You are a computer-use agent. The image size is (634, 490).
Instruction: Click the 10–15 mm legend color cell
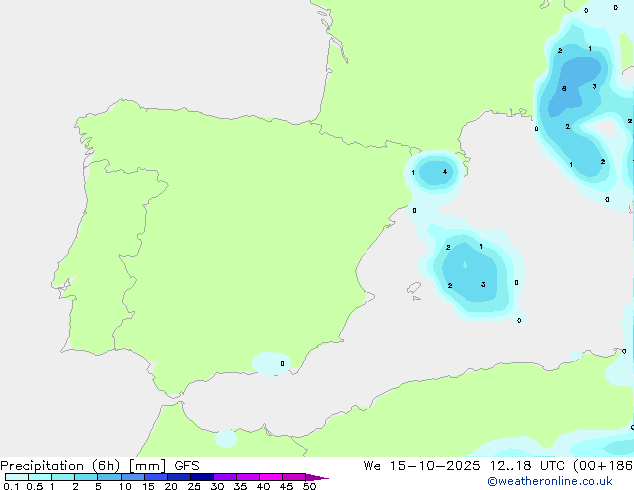[132, 477]
